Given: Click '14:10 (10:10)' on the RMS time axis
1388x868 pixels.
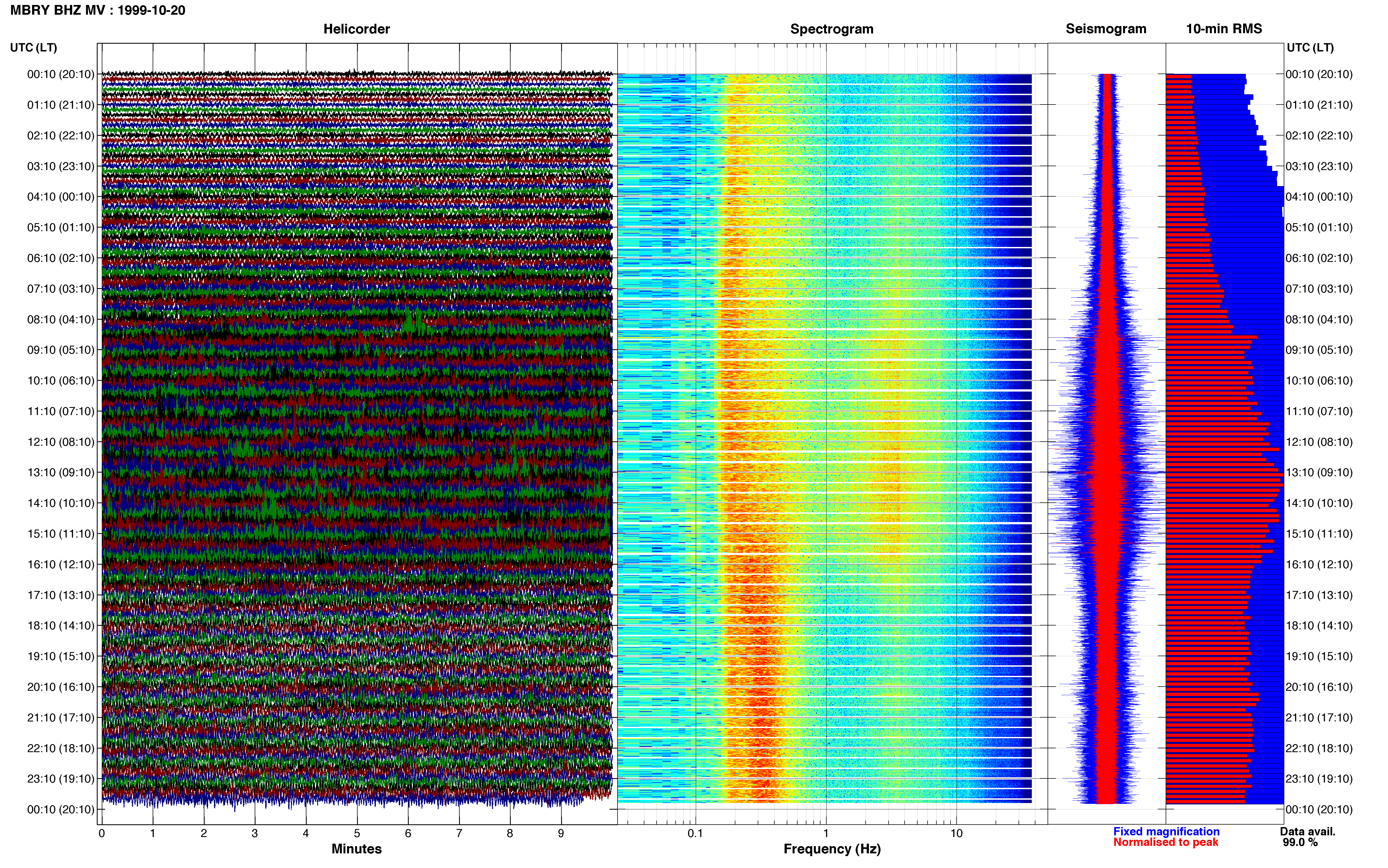Looking at the screenshot, I should tap(1319, 504).
